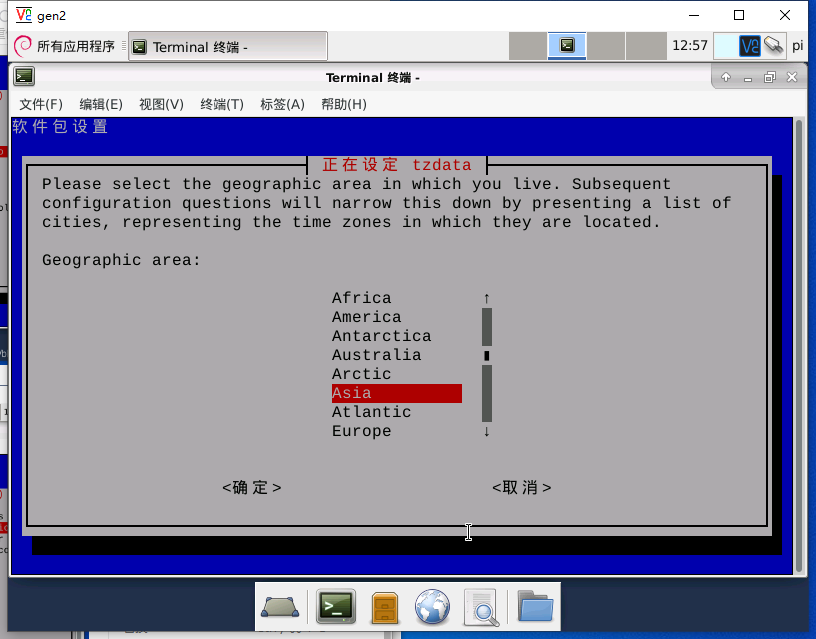The width and height of the screenshot is (816, 639).
Task: Maximize the Terminal 终端 window
Action: point(770,78)
